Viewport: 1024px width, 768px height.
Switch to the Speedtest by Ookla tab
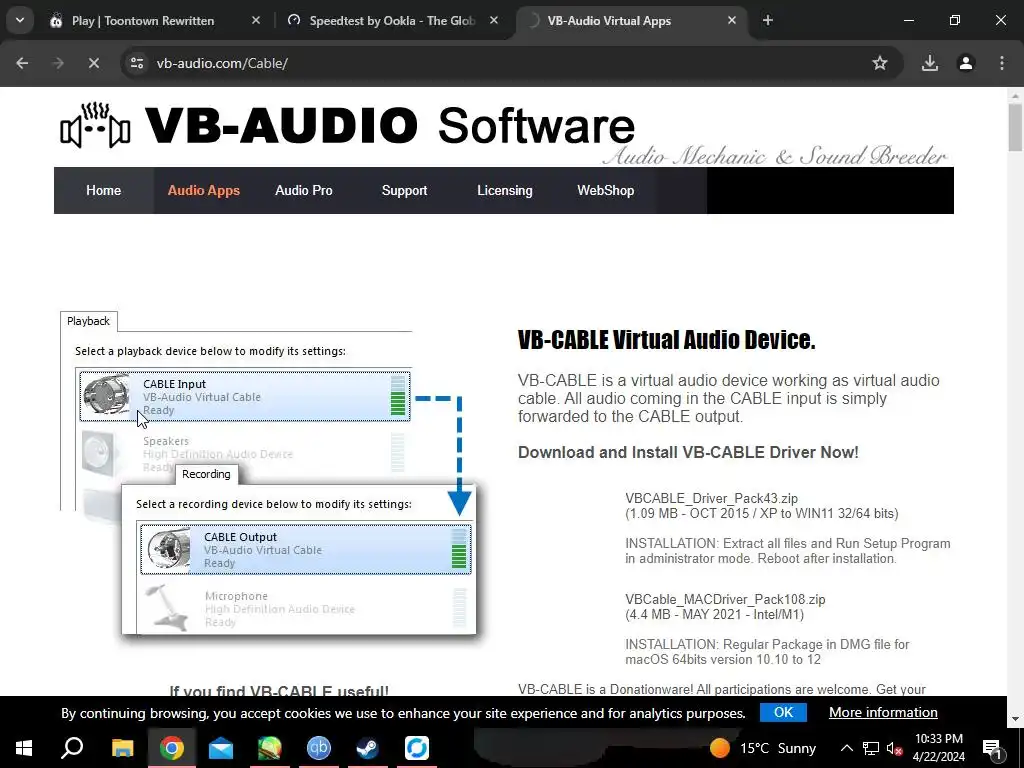[392, 21]
